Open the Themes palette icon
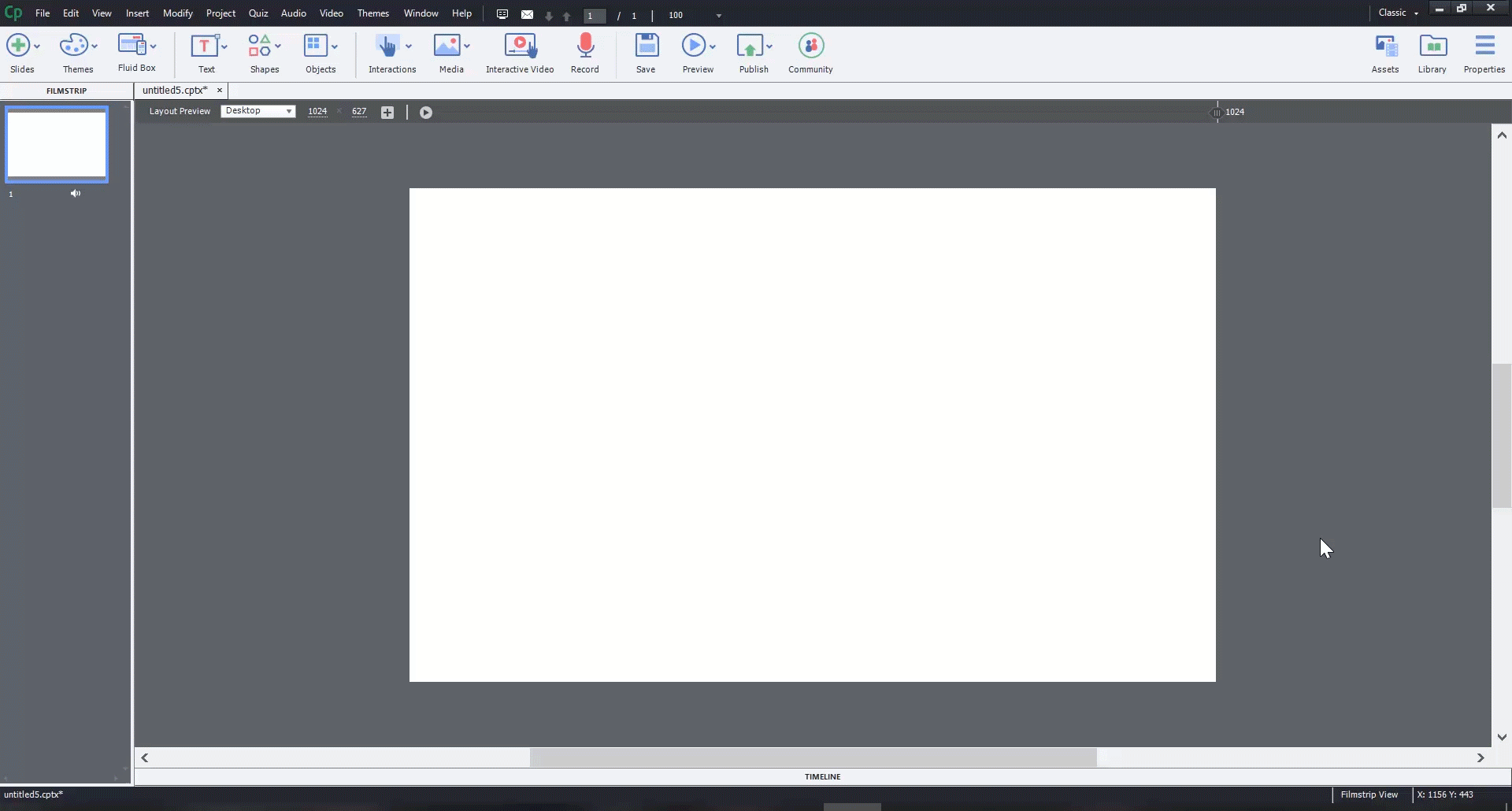The height and width of the screenshot is (811, 1512). (x=73, y=46)
